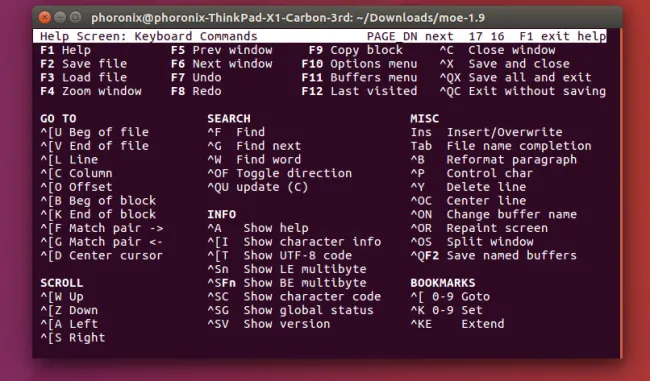Click the terminal window close button

click(x=44, y=17)
